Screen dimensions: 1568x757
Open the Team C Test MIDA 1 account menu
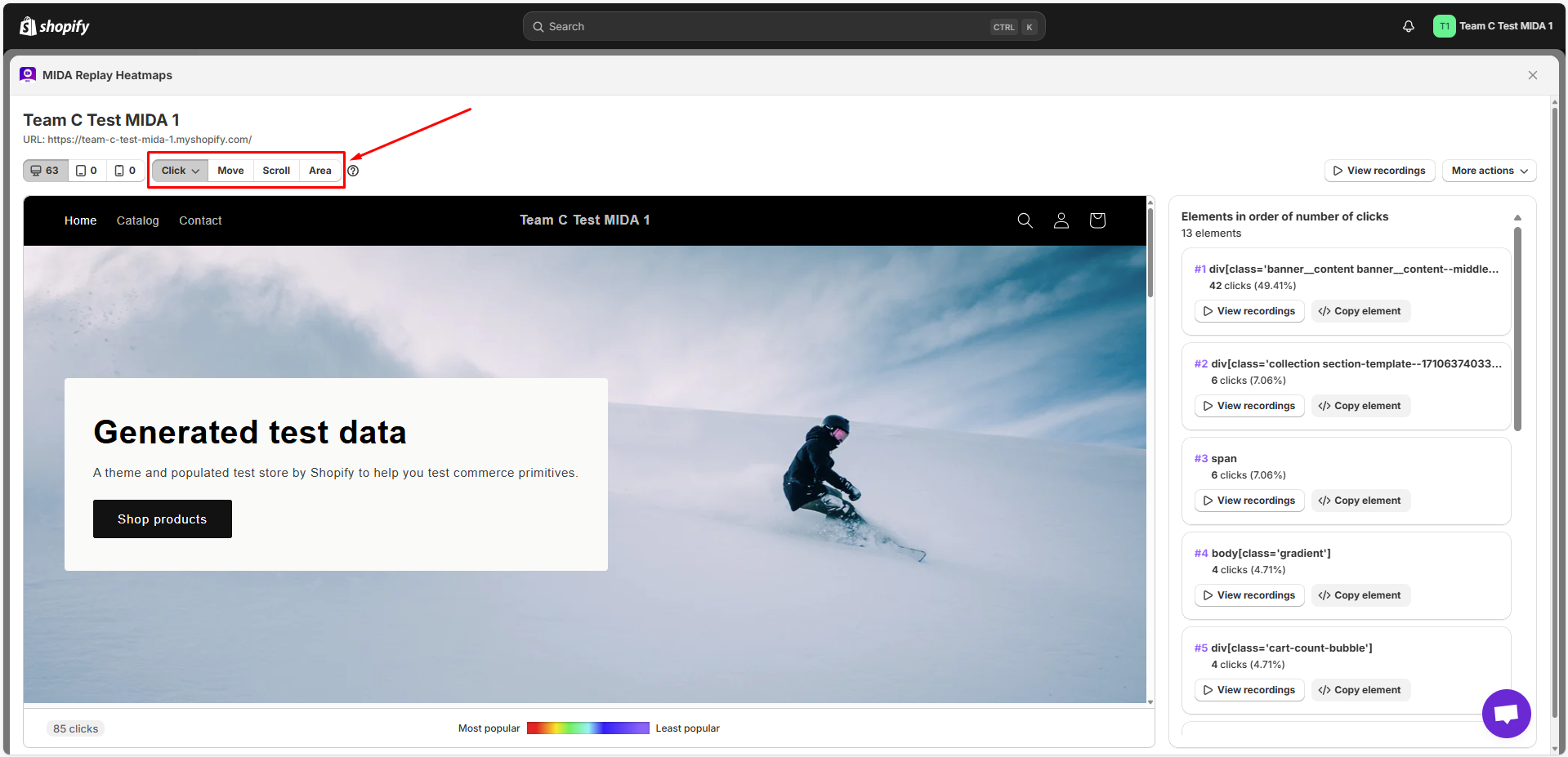[1493, 26]
